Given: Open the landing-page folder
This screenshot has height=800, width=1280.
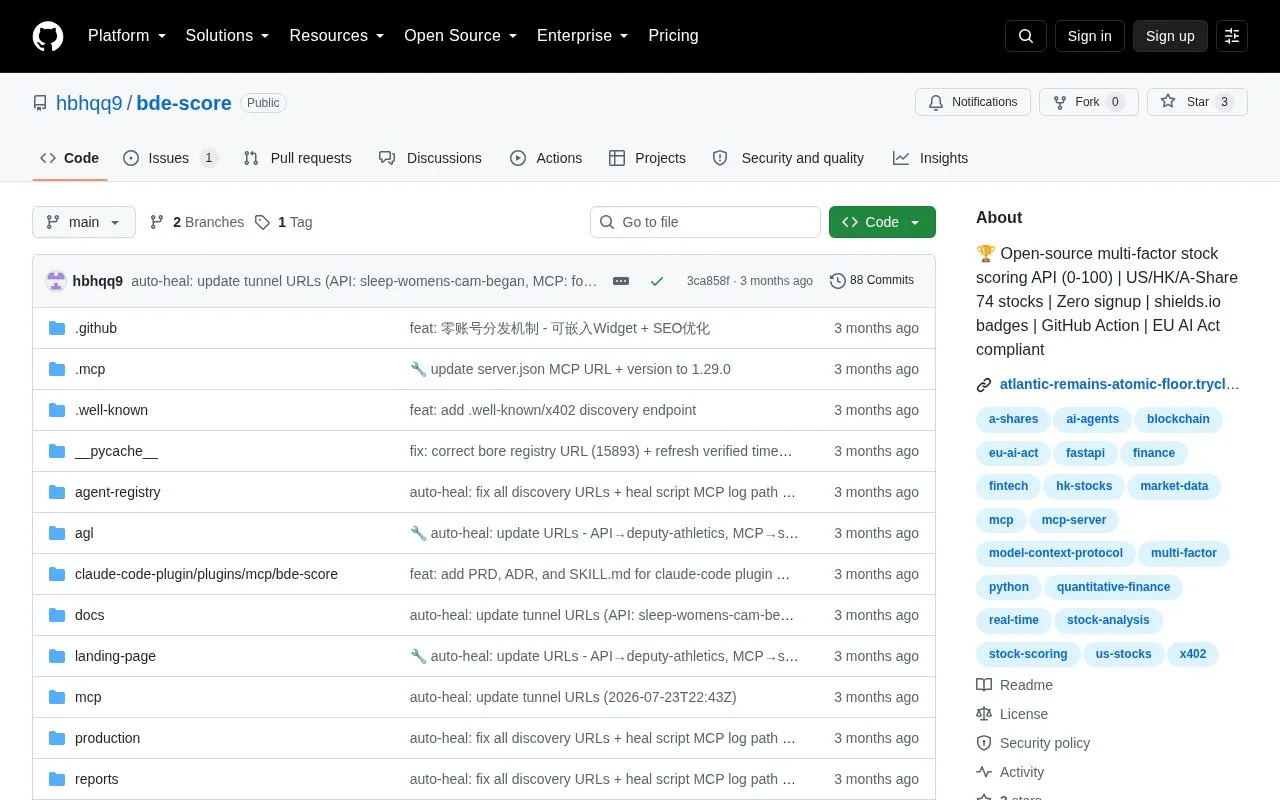Looking at the screenshot, I should (x=115, y=656).
